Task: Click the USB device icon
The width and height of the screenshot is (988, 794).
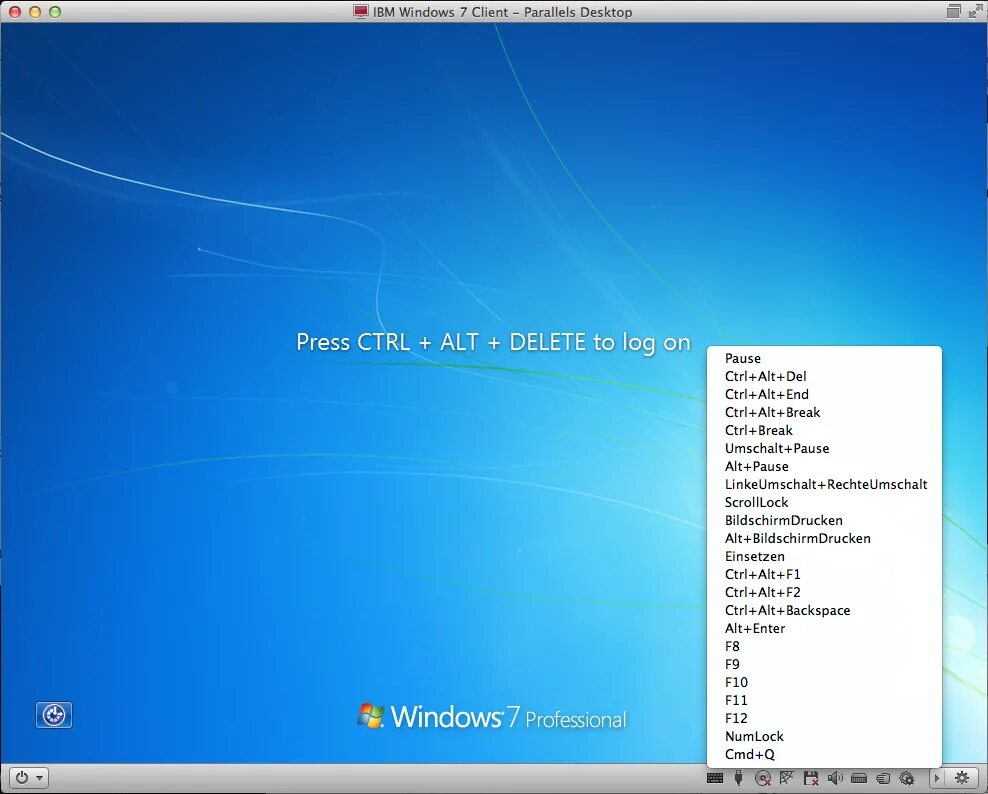Action: (x=738, y=778)
